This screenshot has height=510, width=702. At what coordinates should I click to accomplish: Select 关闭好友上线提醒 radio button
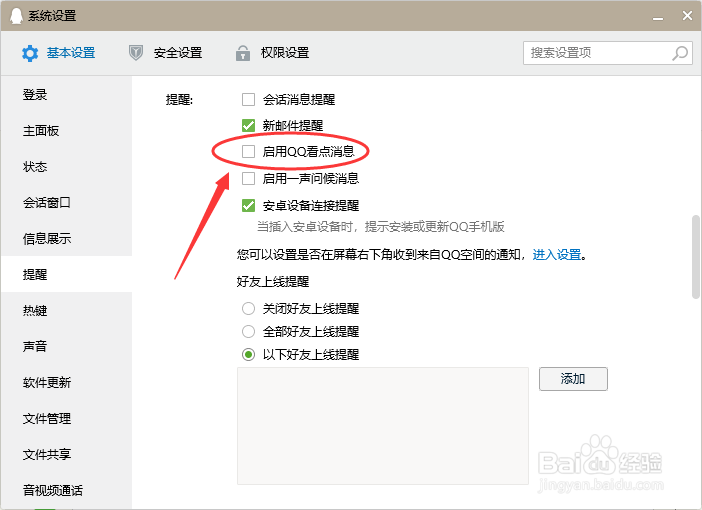click(x=248, y=309)
